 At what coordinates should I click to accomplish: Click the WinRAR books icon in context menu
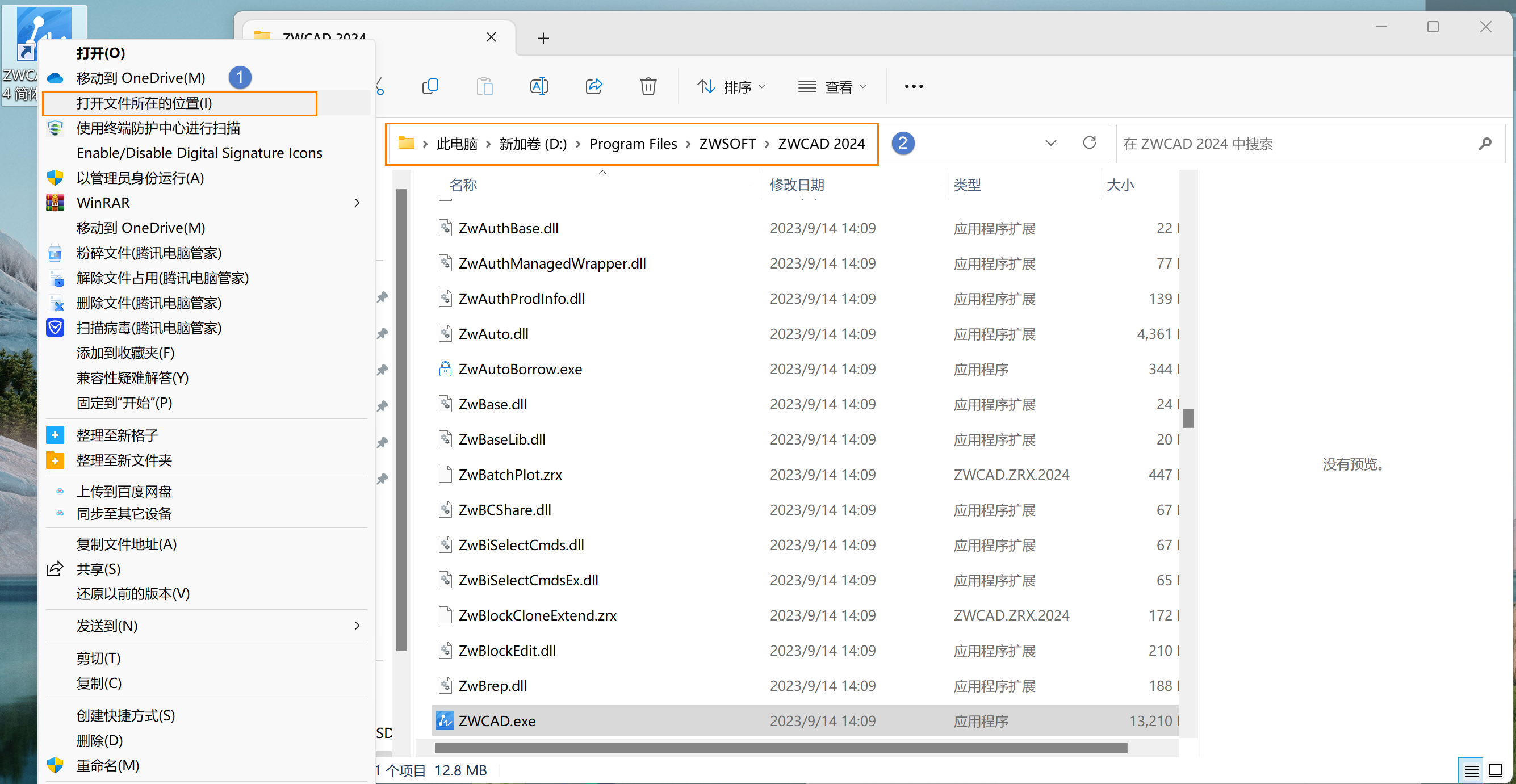pos(55,203)
